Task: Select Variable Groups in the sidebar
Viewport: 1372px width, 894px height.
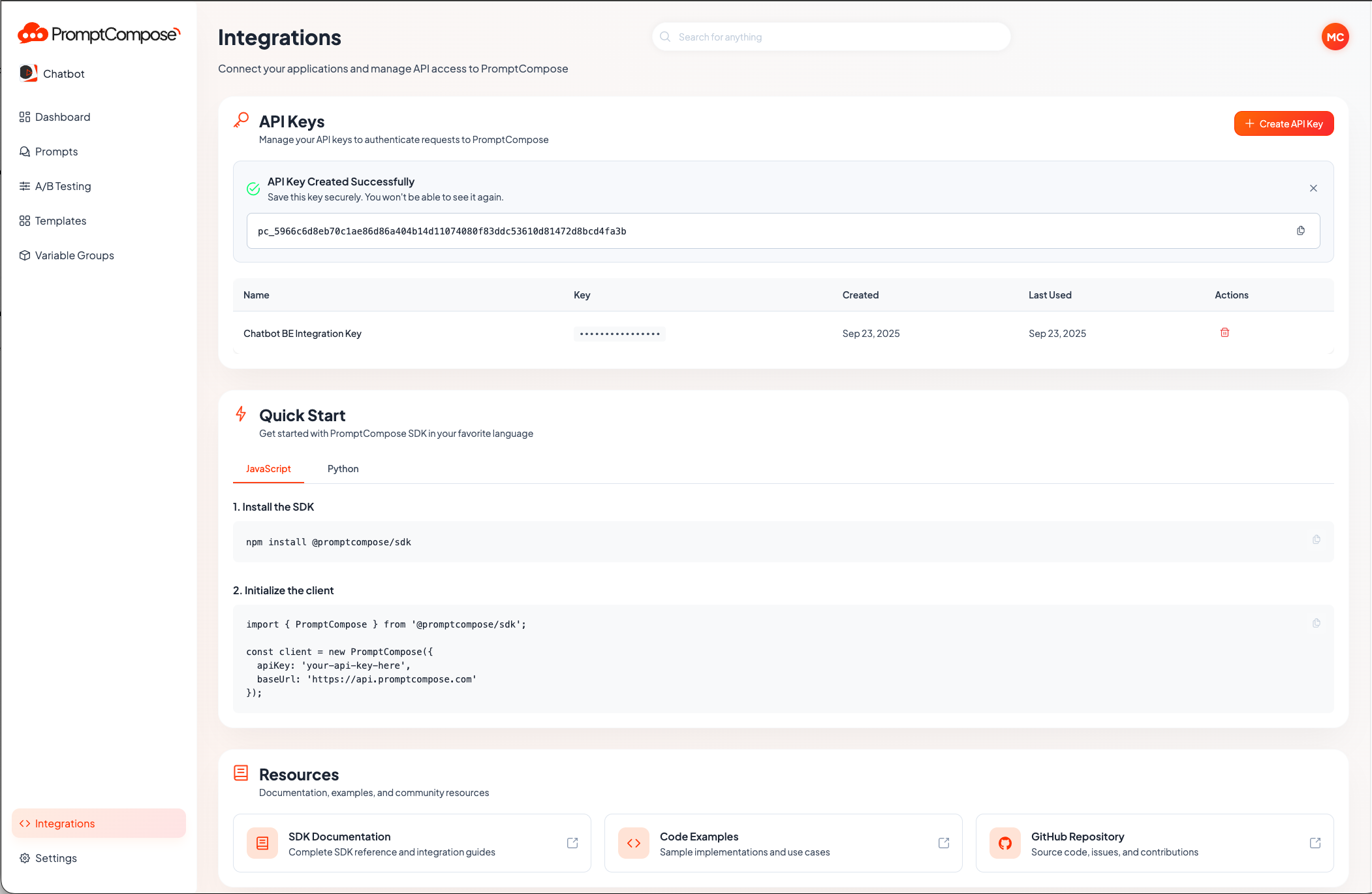Action: (74, 255)
